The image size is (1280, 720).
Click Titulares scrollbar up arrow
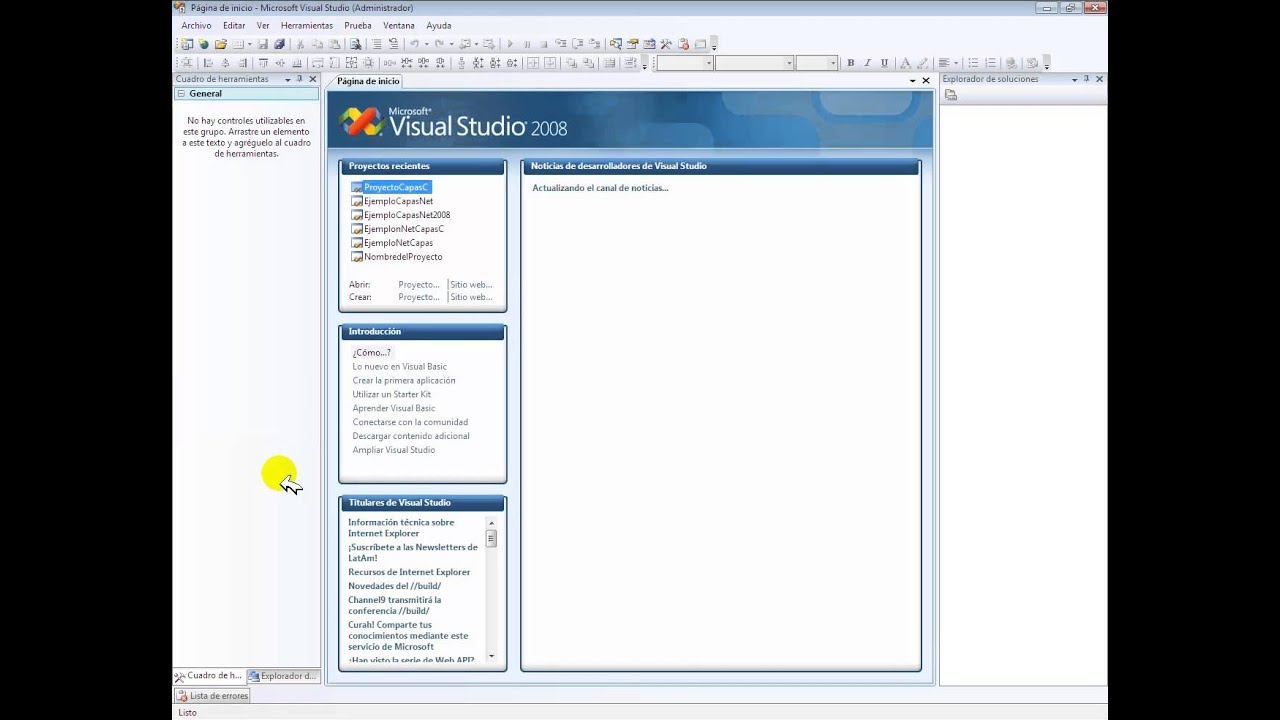491,523
